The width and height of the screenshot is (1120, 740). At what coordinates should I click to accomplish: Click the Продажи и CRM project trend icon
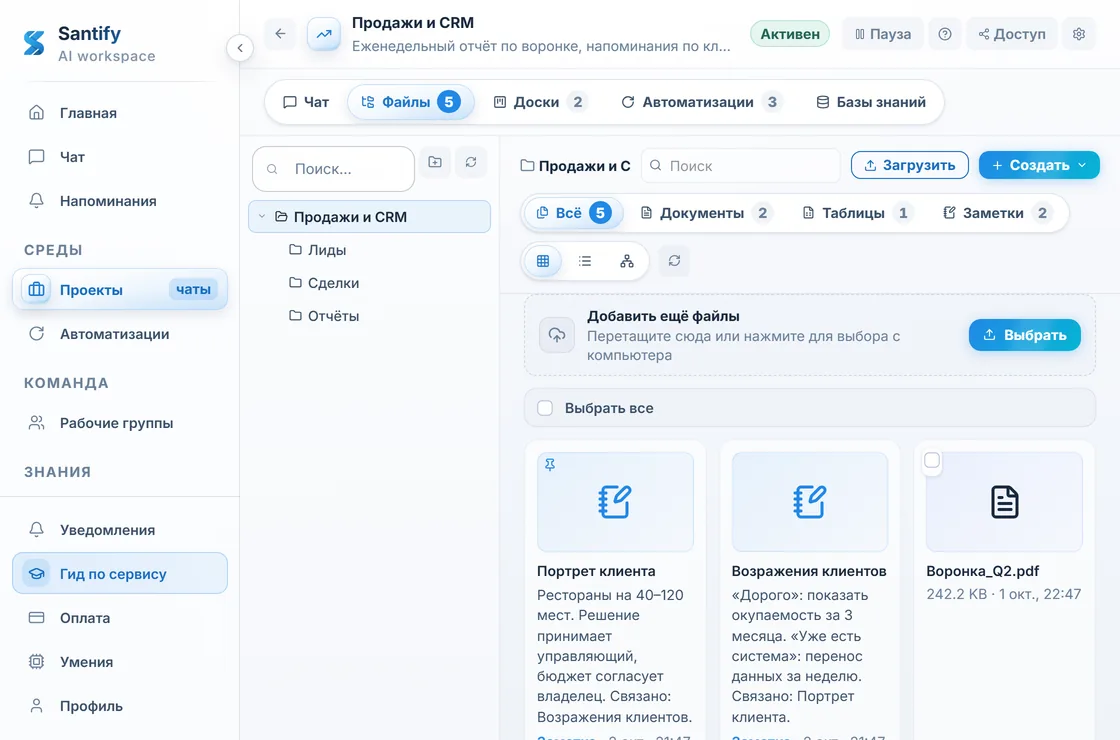point(324,34)
